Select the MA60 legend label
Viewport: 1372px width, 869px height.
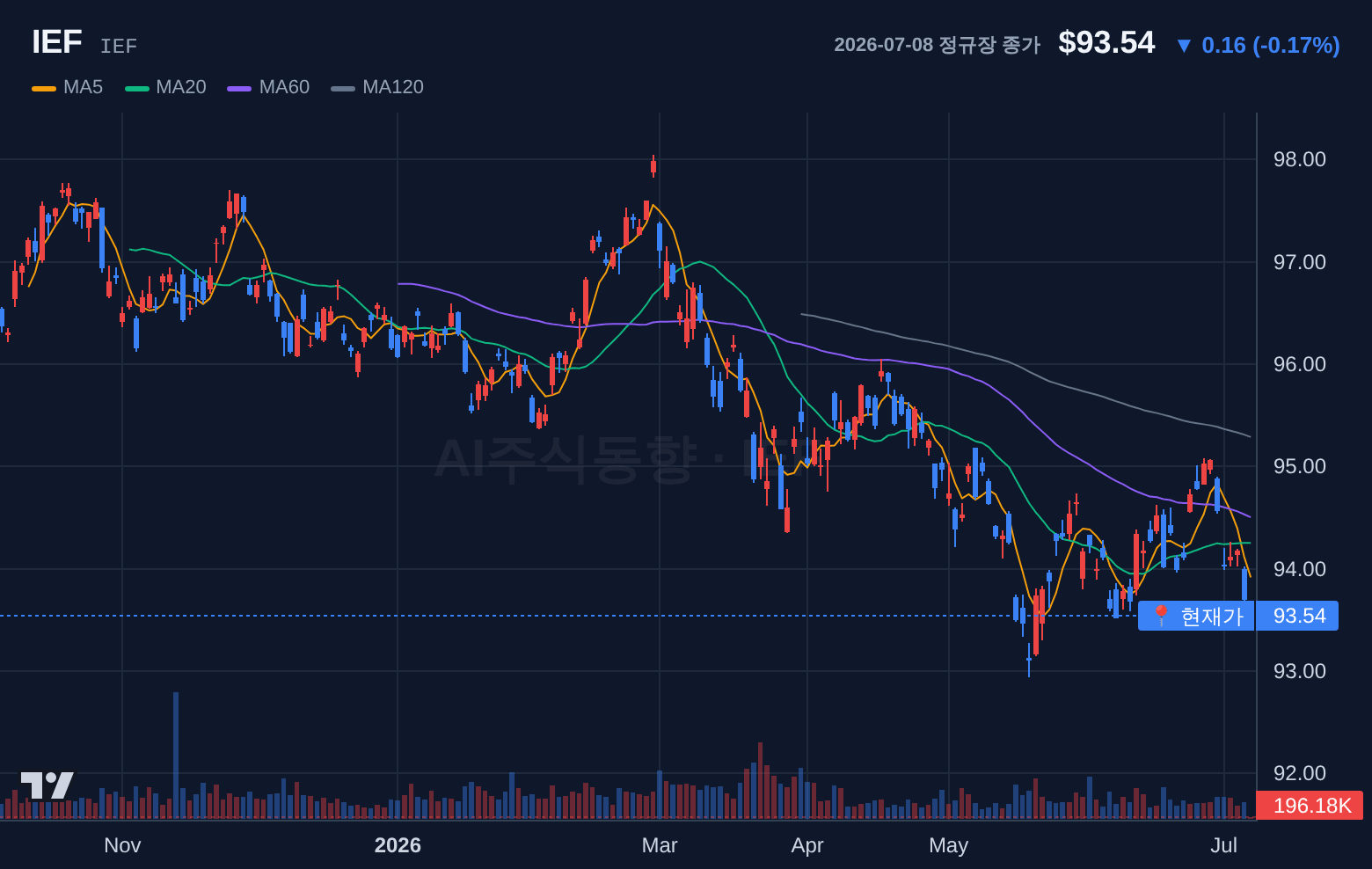click(284, 87)
